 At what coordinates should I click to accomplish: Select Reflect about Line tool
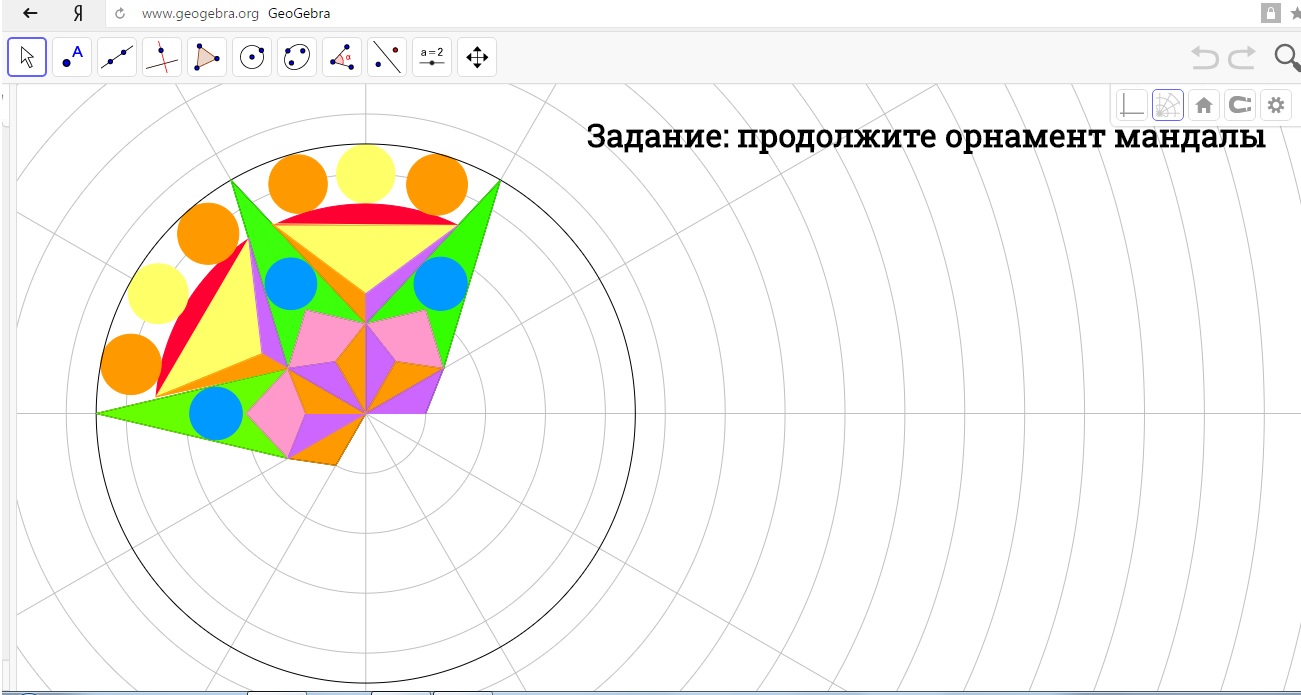pyautogui.click(x=387, y=57)
